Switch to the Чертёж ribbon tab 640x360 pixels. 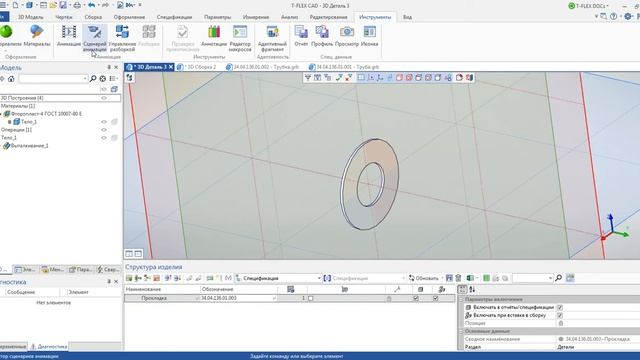point(64,17)
